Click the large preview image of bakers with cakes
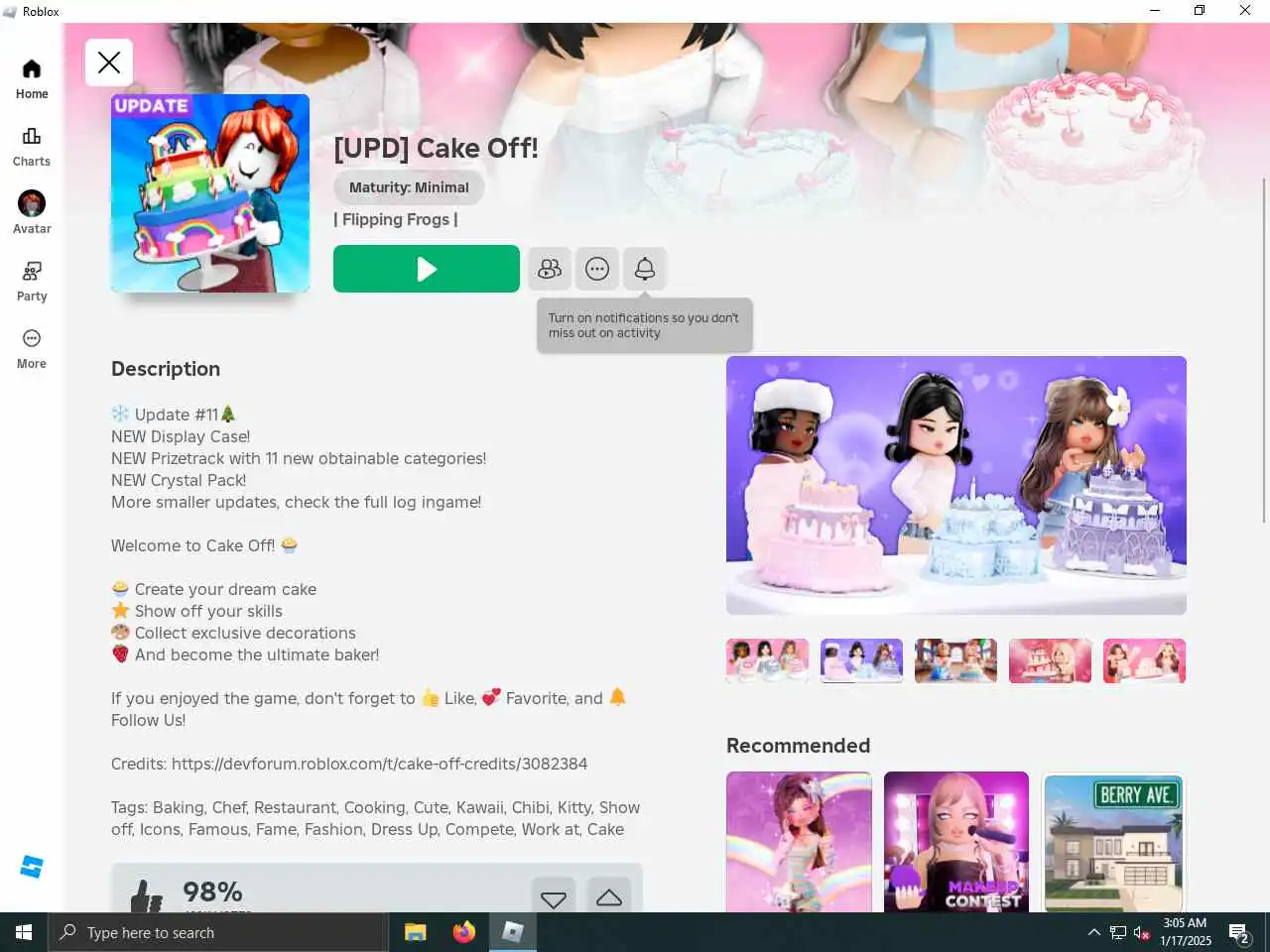Image resolution: width=1270 pixels, height=952 pixels. point(956,485)
